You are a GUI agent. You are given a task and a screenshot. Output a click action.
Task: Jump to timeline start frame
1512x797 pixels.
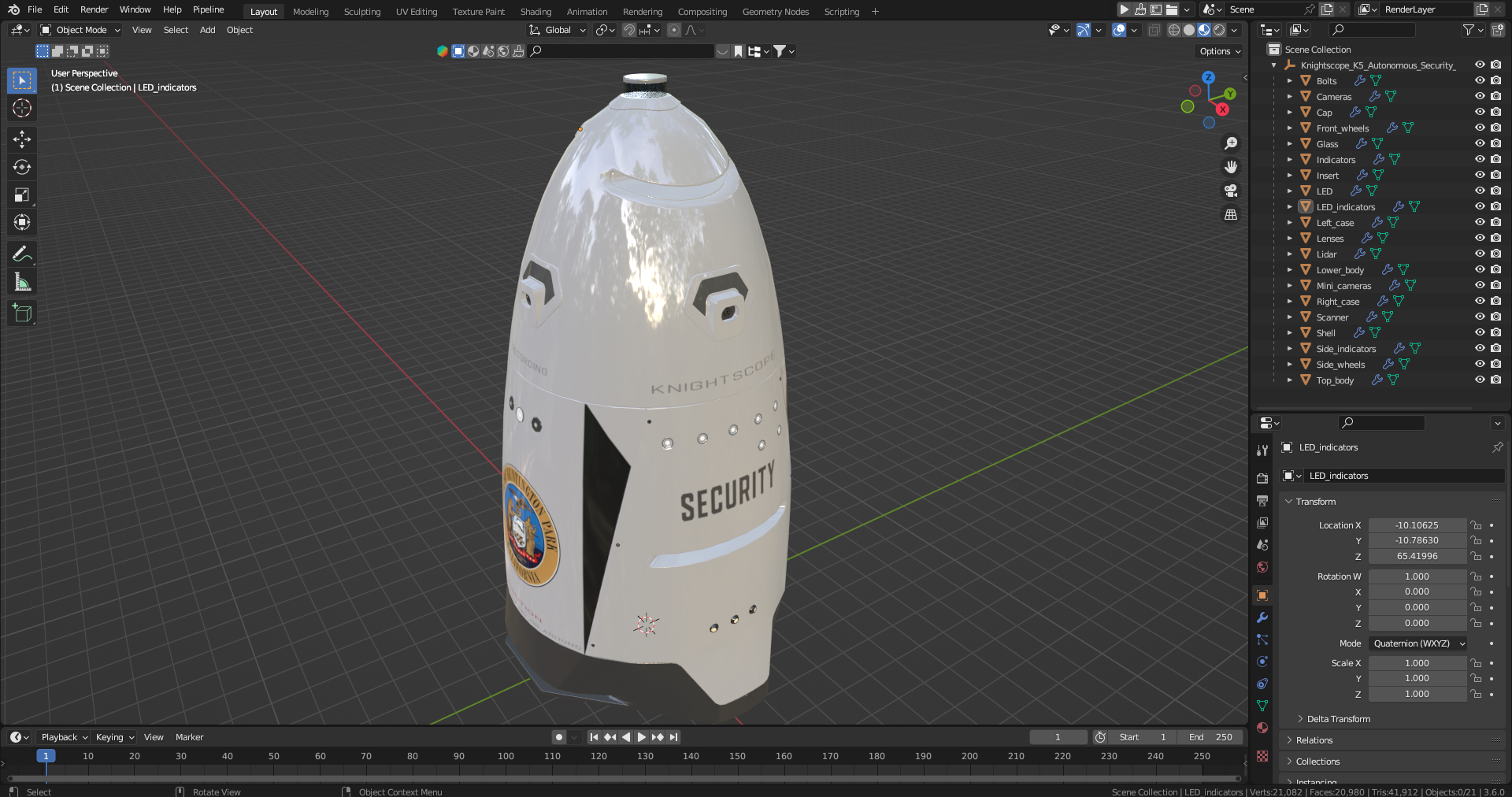pyautogui.click(x=594, y=737)
